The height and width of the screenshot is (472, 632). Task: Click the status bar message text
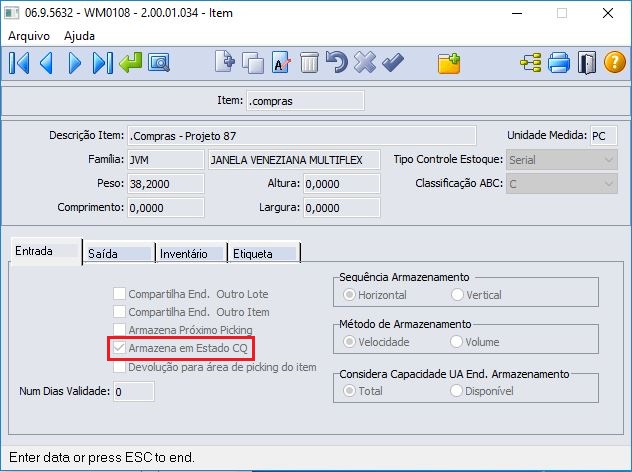point(102,457)
